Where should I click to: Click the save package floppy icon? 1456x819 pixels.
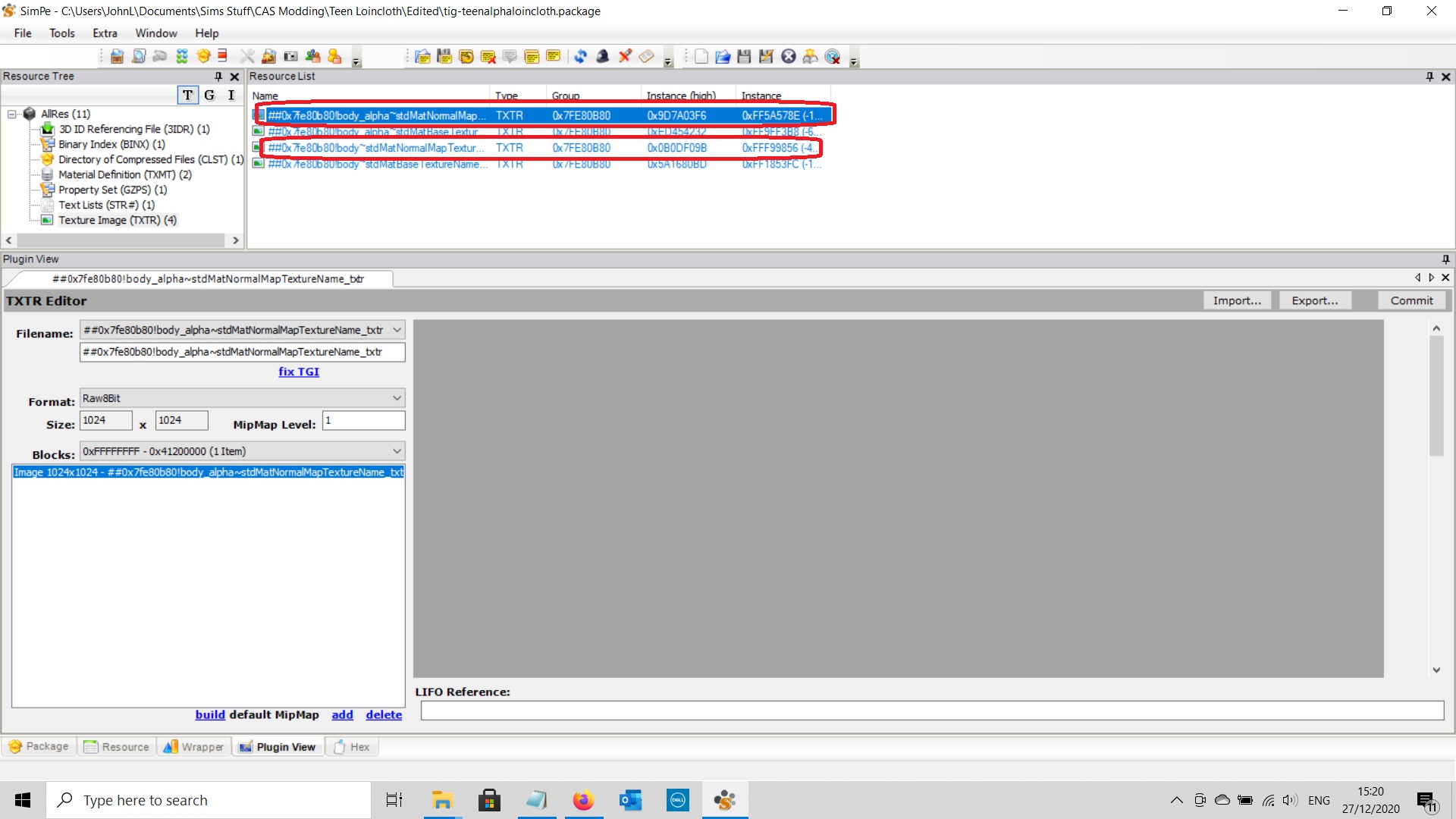[744, 57]
